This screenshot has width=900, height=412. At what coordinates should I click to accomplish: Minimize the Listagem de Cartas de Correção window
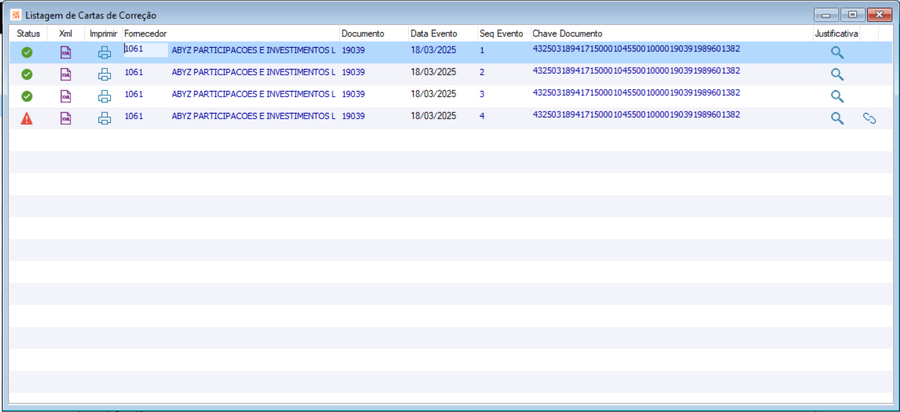(827, 14)
